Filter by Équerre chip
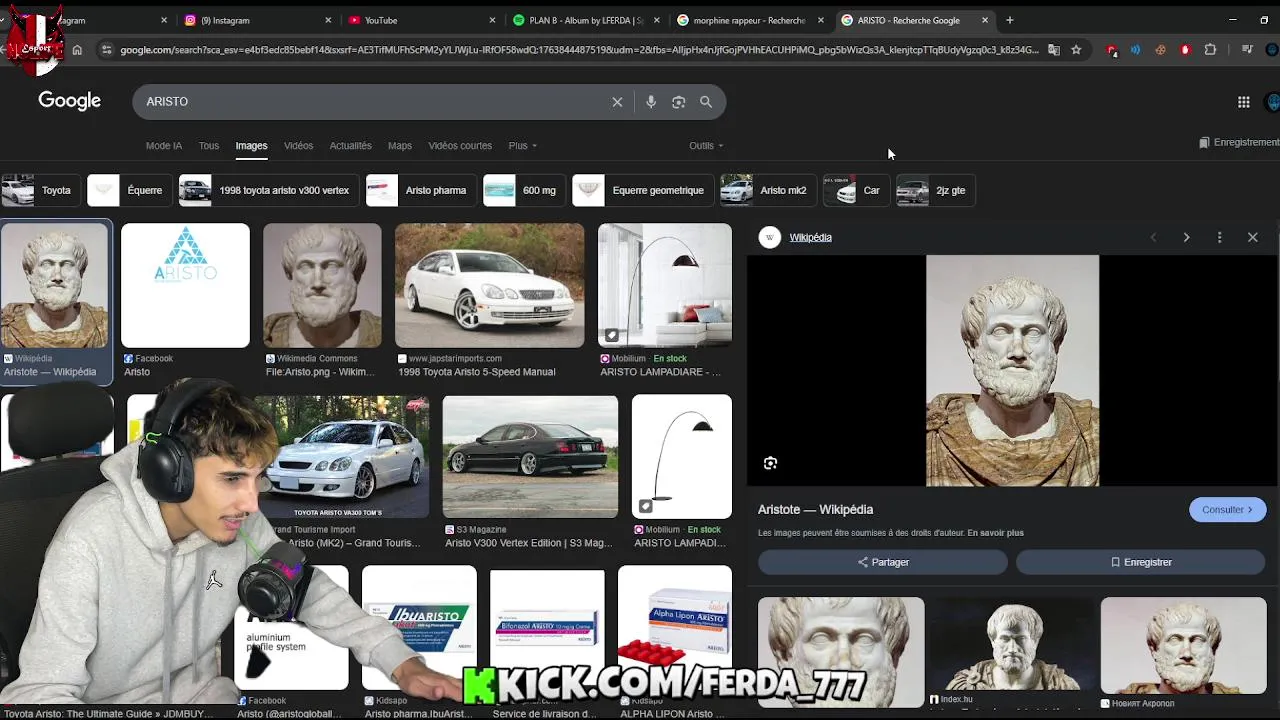The height and width of the screenshot is (720, 1280). [x=128, y=190]
